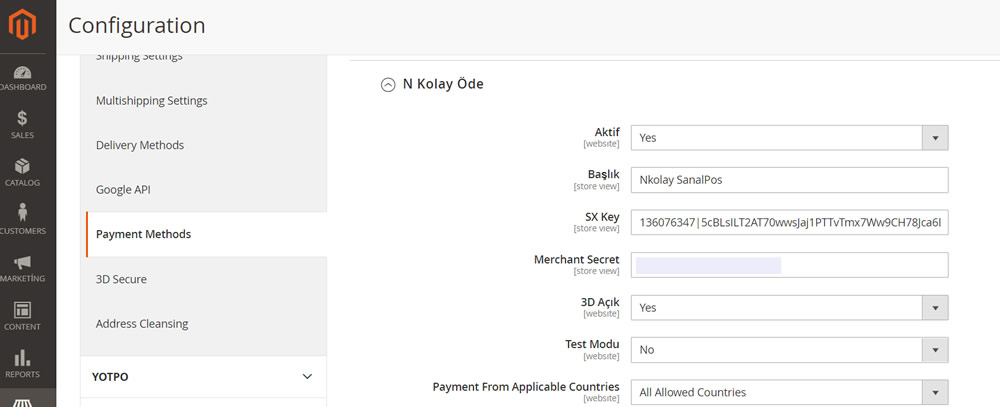The height and width of the screenshot is (407, 1000).
Task: Open the 3D Açık dropdown
Action: [789, 307]
